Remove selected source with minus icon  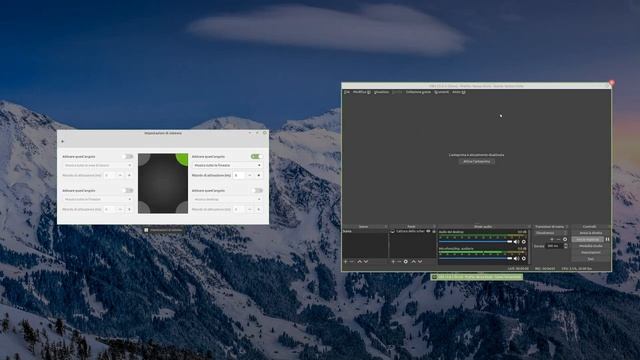click(399, 262)
